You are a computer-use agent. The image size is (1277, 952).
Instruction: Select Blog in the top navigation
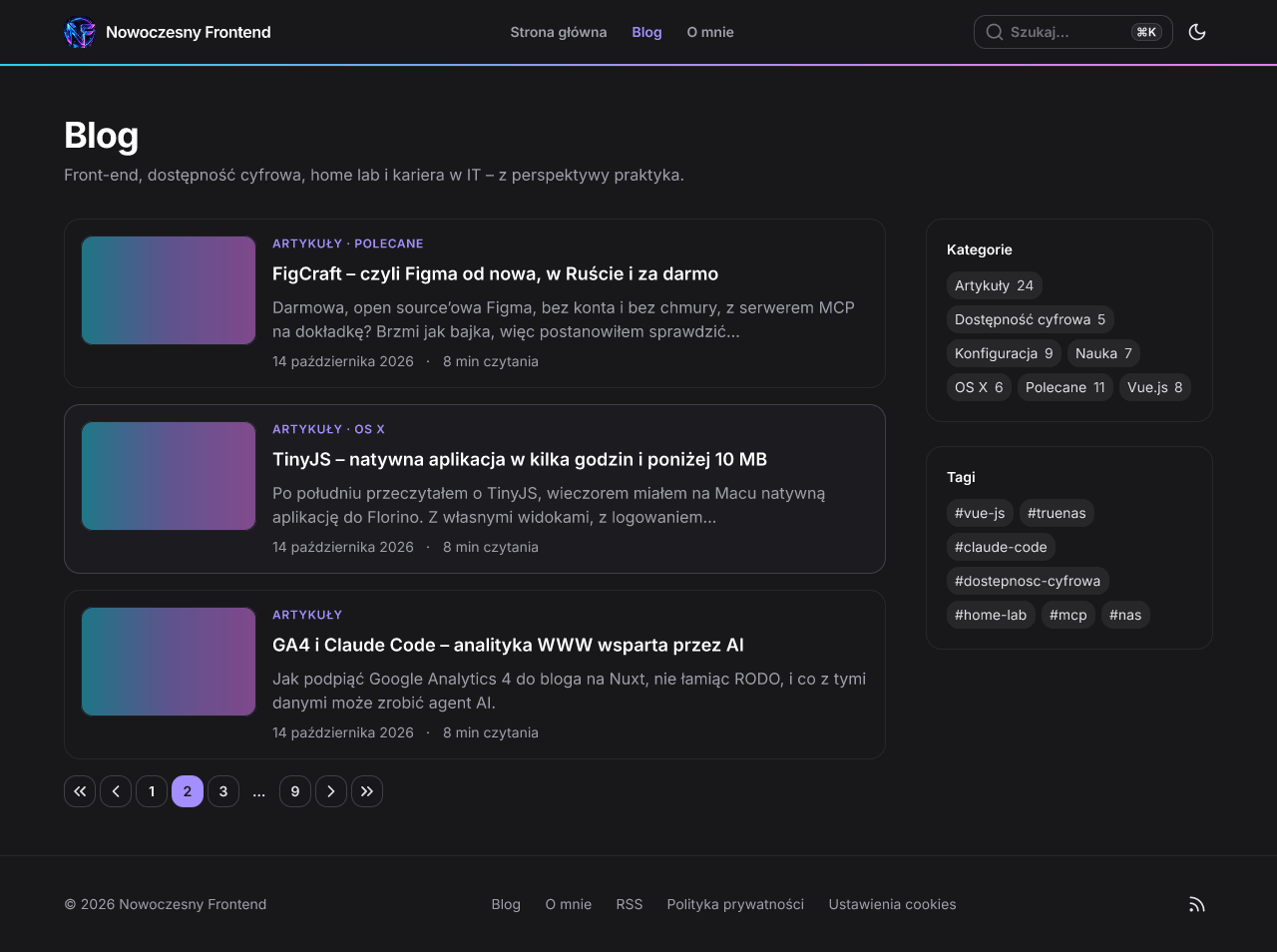[x=646, y=32]
